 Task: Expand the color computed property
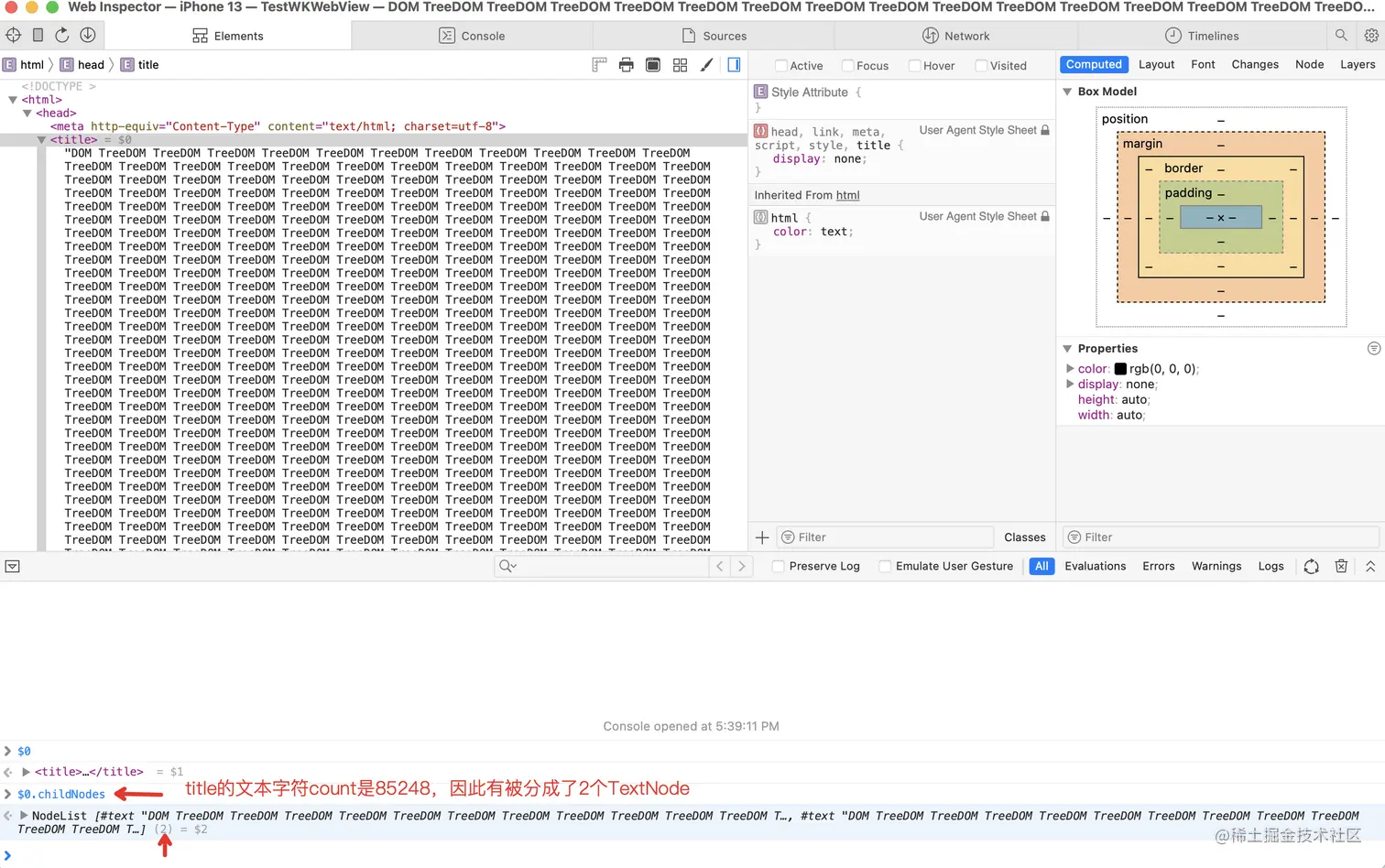click(x=1070, y=369)
